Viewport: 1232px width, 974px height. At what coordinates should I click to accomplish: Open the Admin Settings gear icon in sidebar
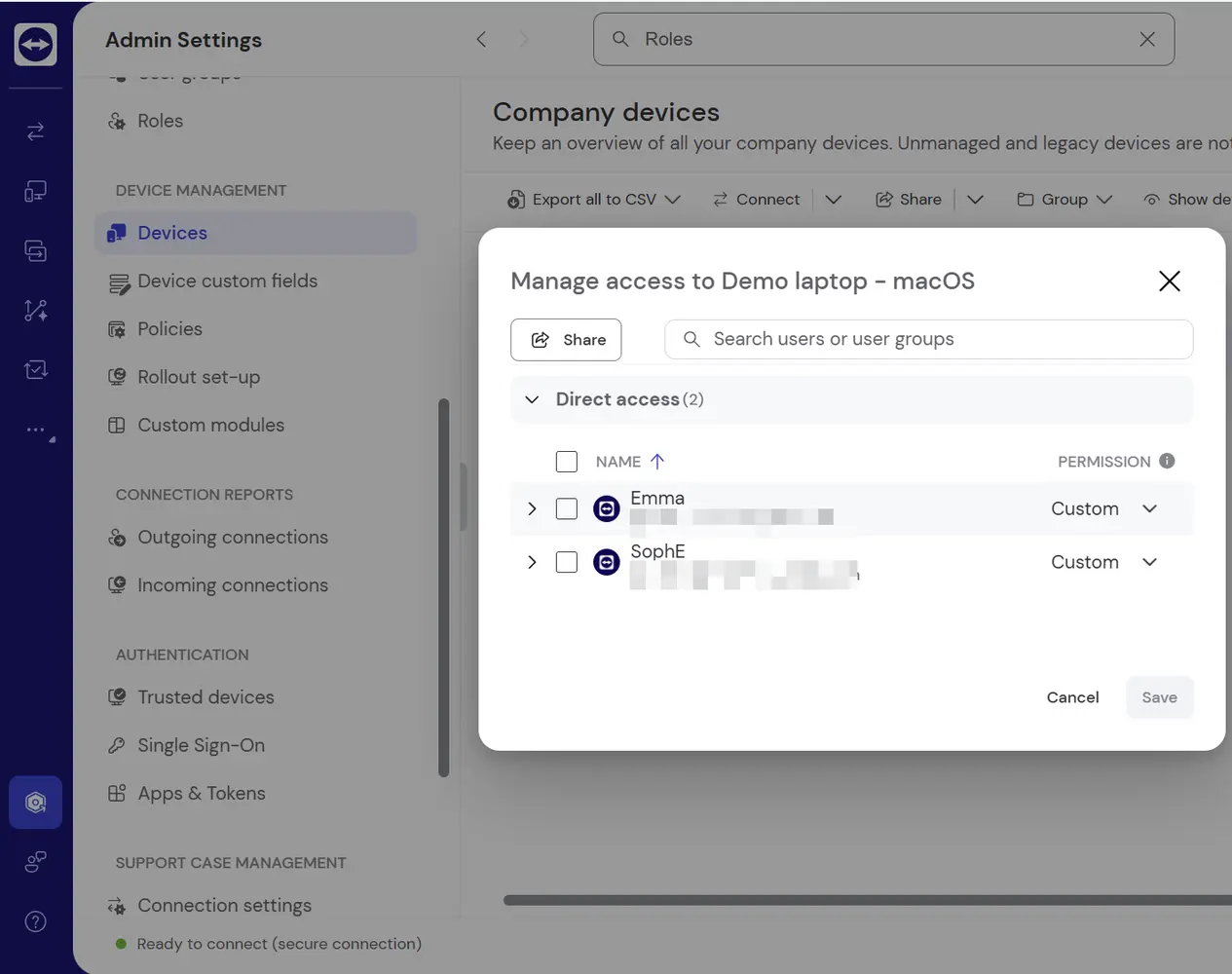pos(35,803)
